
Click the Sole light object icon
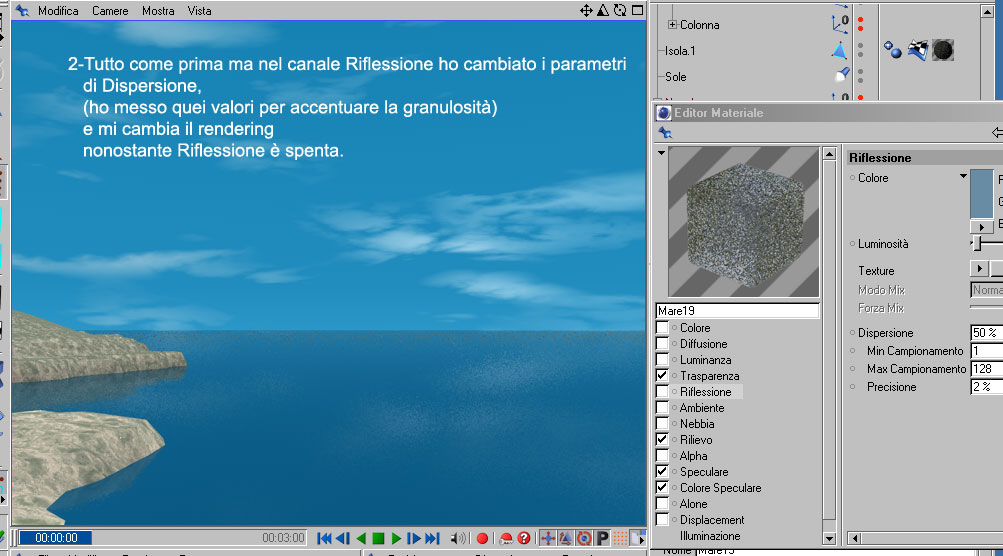click(x=842, y=75)
